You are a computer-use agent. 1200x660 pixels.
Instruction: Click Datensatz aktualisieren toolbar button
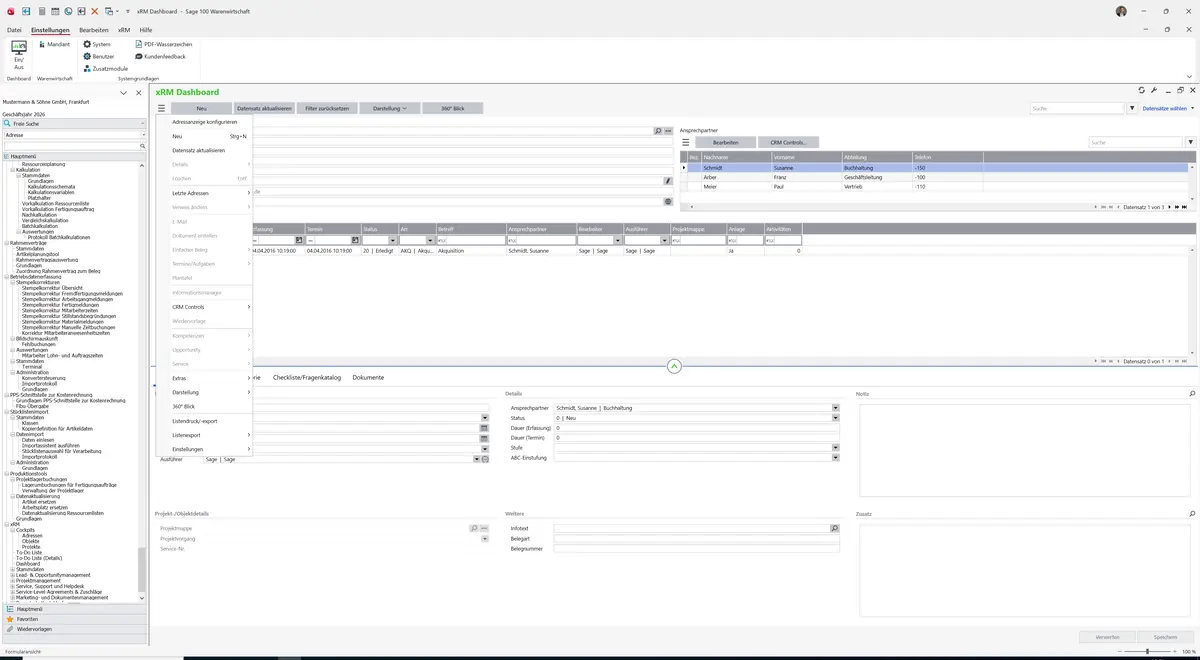tap(264, 108)
